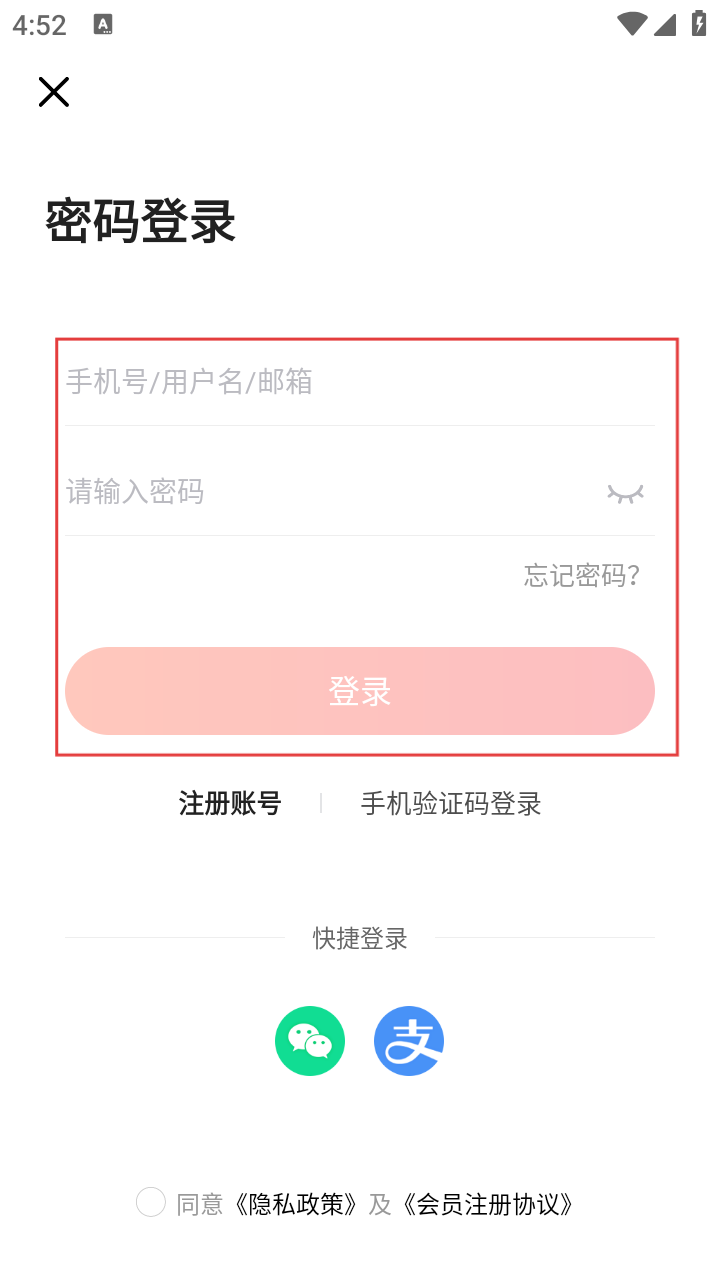Check the agreement consent circle
Image resolution: width=720 pixels, height=1280 pixels.
[151, 1202]
